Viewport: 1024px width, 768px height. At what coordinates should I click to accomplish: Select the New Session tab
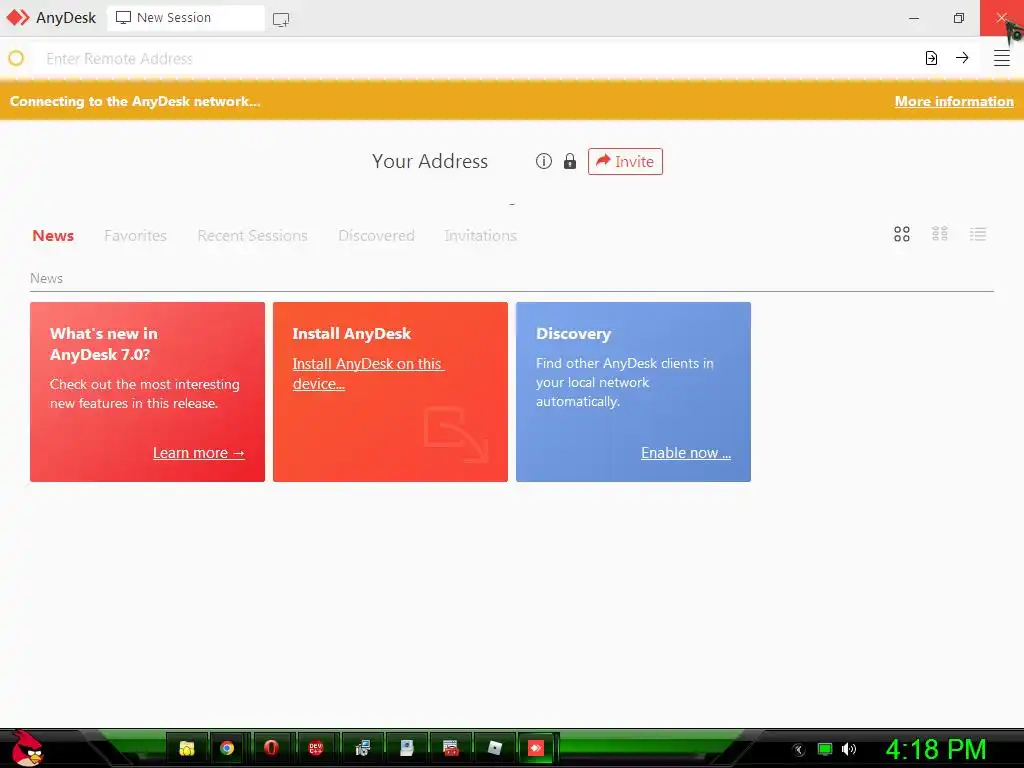(185, 18)
